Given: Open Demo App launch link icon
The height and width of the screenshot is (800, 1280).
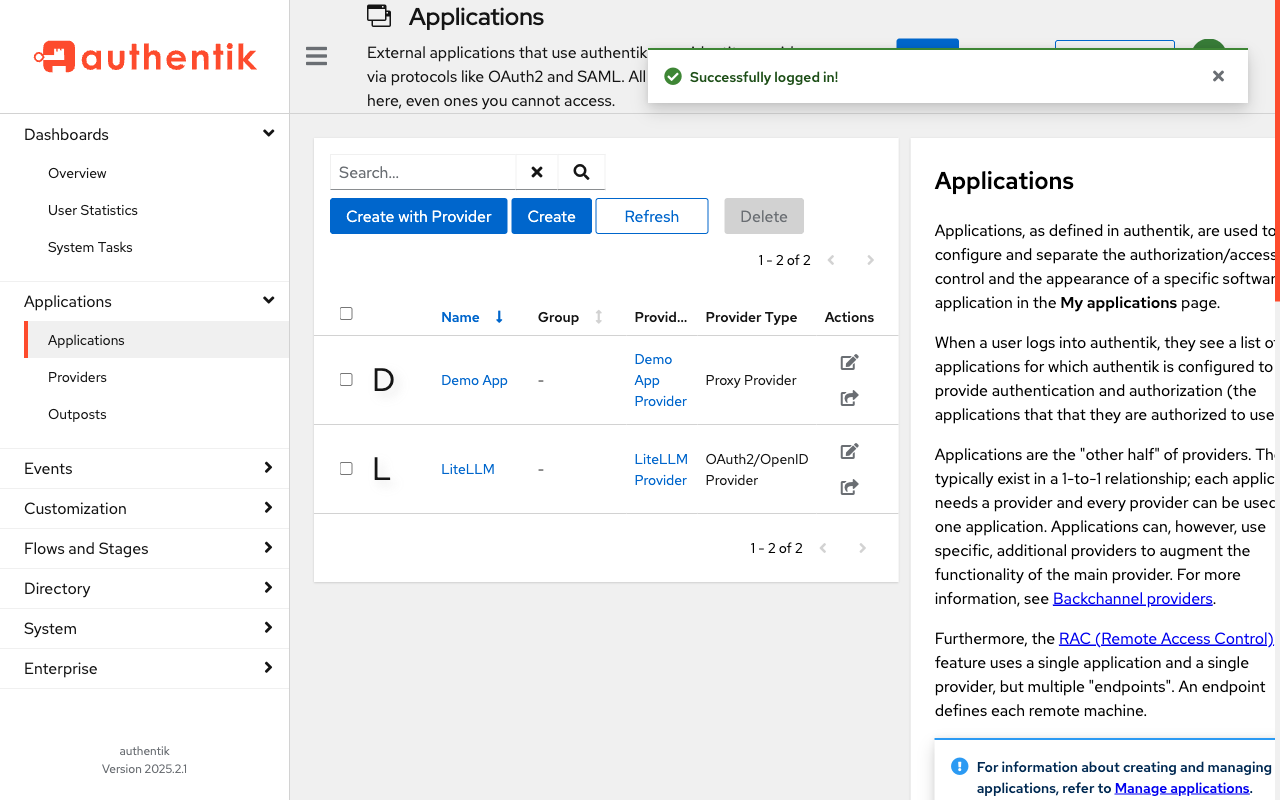Looking at the screenshot, I should 849,398.
